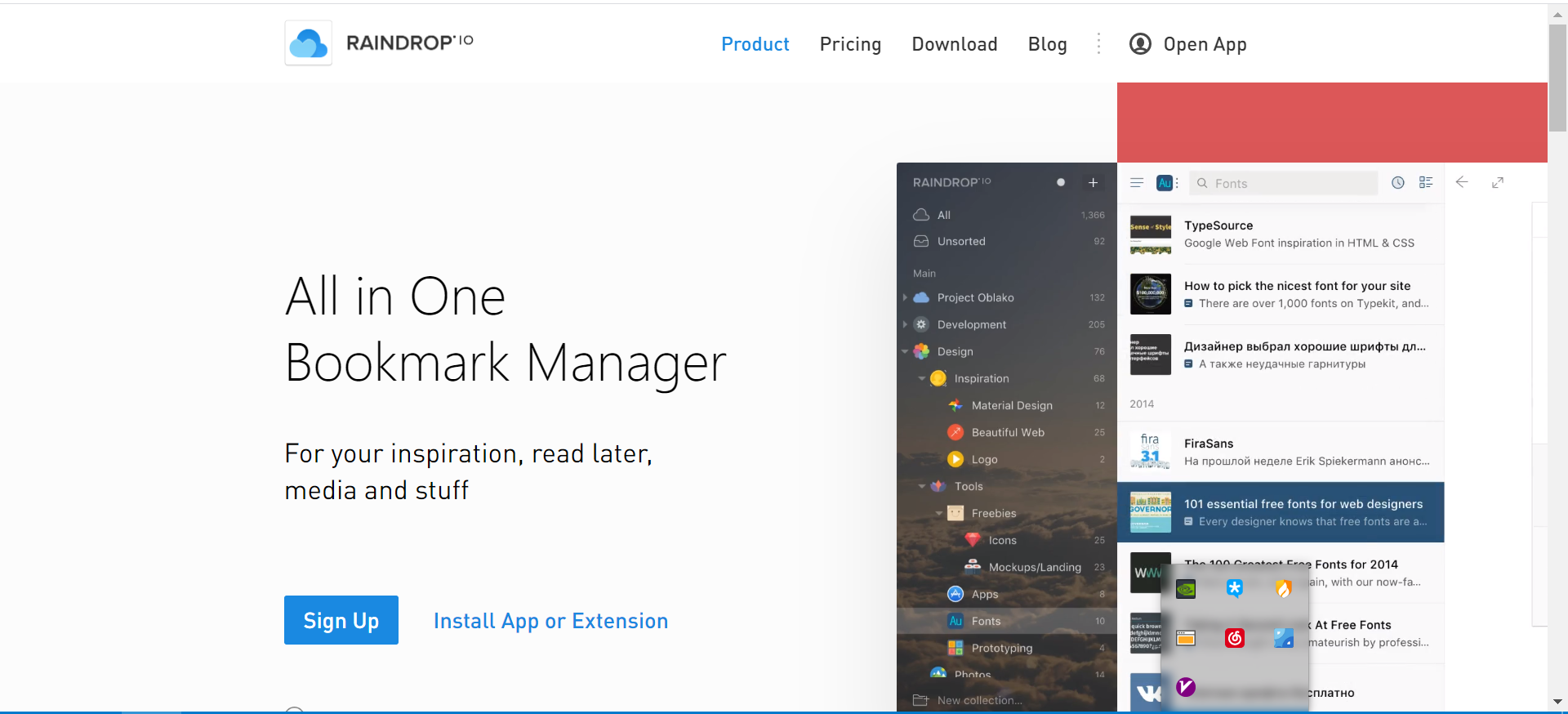Collapse the Tools collection arrow
This screenshot has height=714, width=1568.
click(922, 486)
